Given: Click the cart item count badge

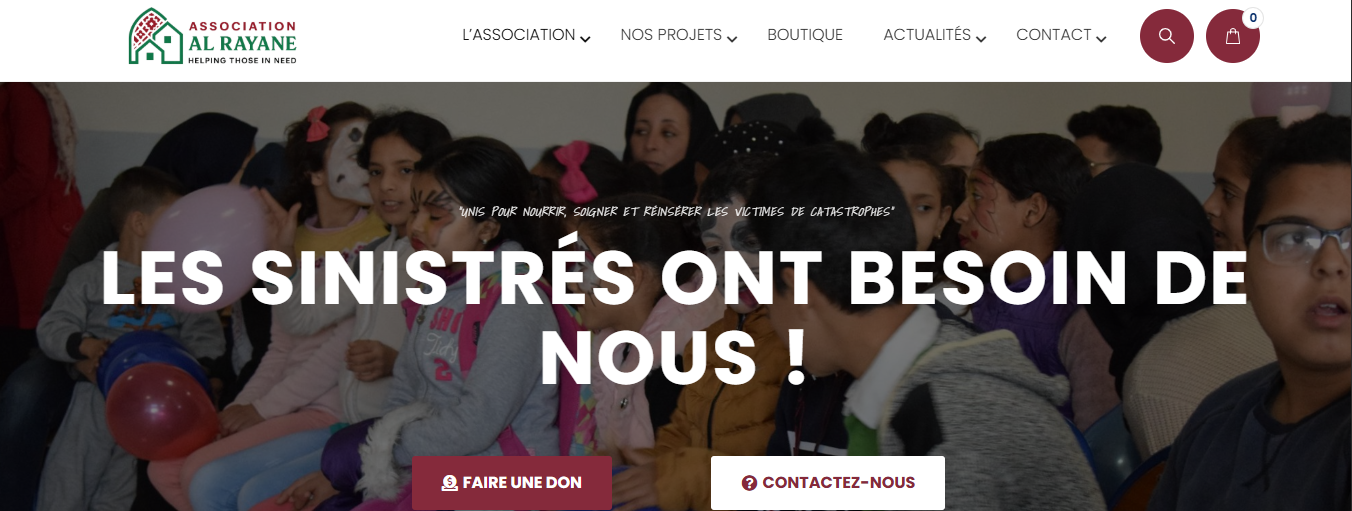Looking at the screenshot, I should pyautogui.click(x=1252, y=18).
